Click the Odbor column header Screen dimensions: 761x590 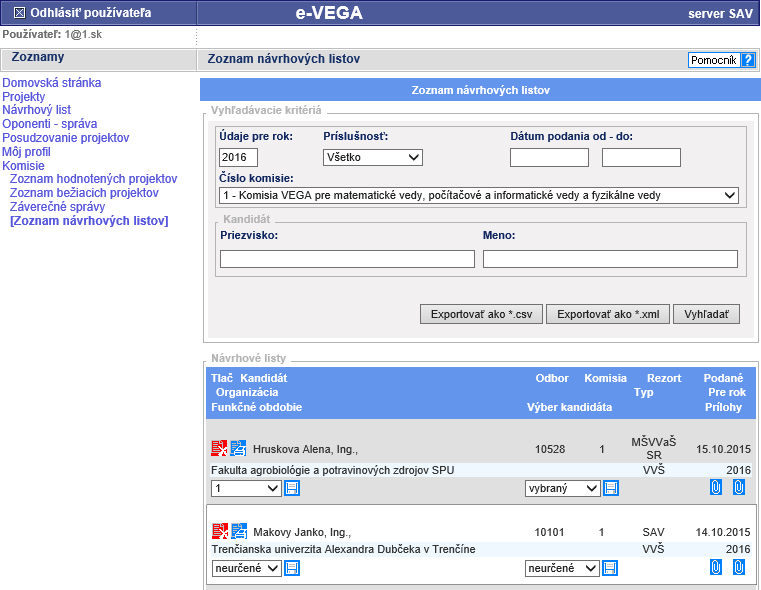(x=552, y=378)
